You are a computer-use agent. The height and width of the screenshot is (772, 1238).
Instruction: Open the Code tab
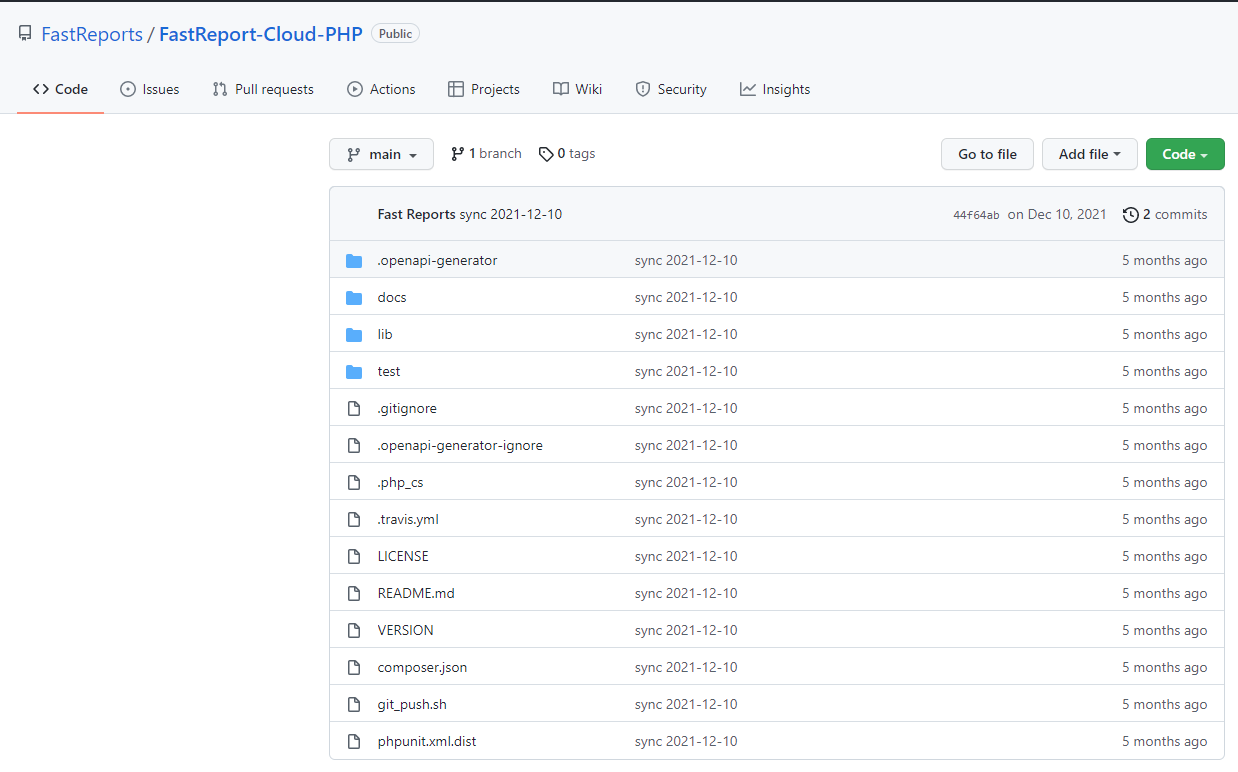(60, 89)
